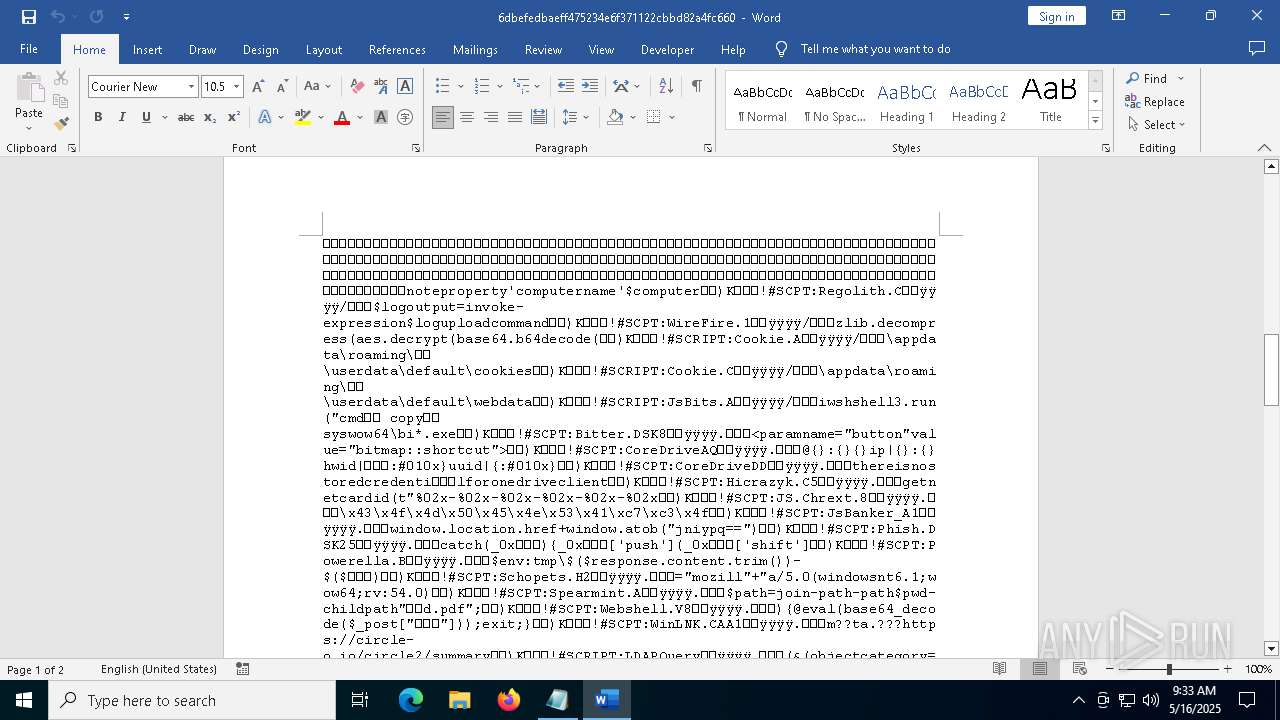
Task: Click Tell me what you want to do
Action: 875,49
